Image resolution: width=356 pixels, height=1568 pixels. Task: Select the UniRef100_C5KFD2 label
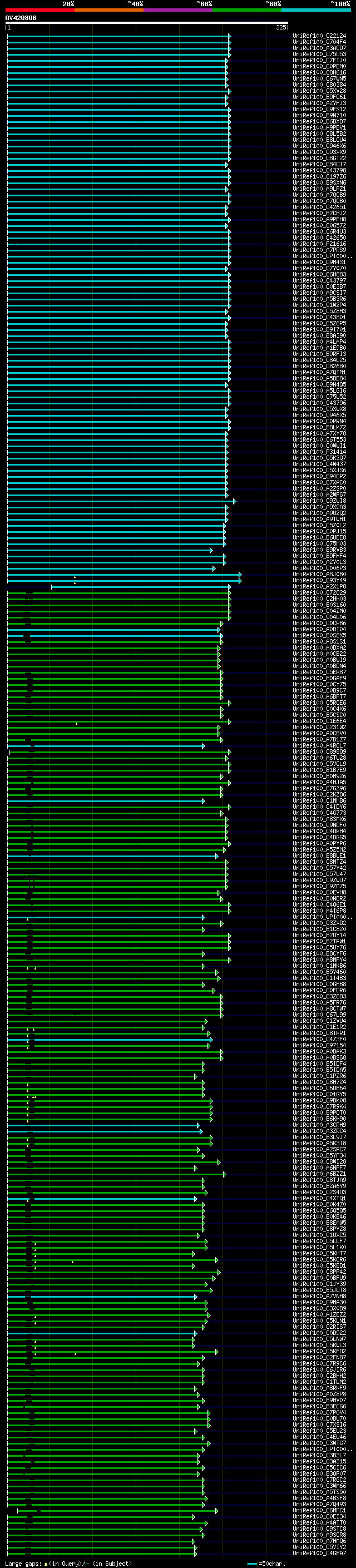pyautogui.click(x=319, y=1351)
